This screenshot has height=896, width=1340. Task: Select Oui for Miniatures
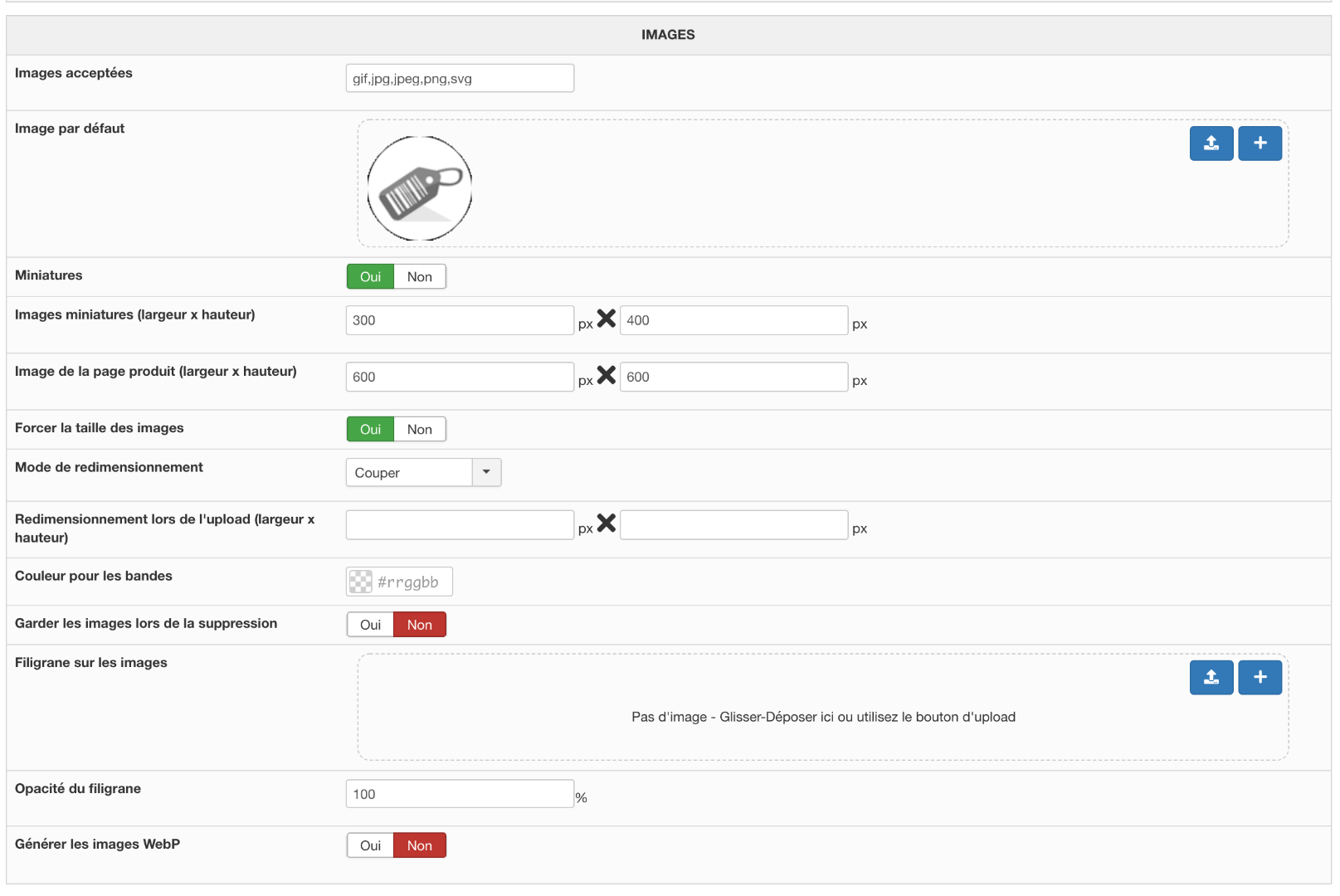pos(370,277)
